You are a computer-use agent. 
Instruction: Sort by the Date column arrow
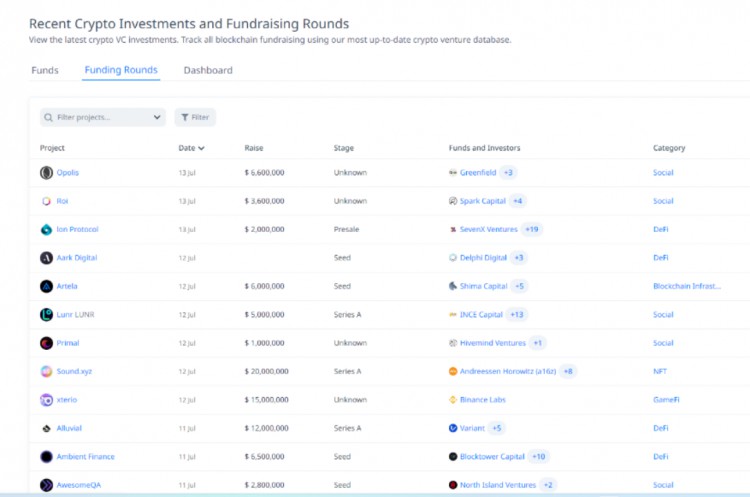pos(202,148)
